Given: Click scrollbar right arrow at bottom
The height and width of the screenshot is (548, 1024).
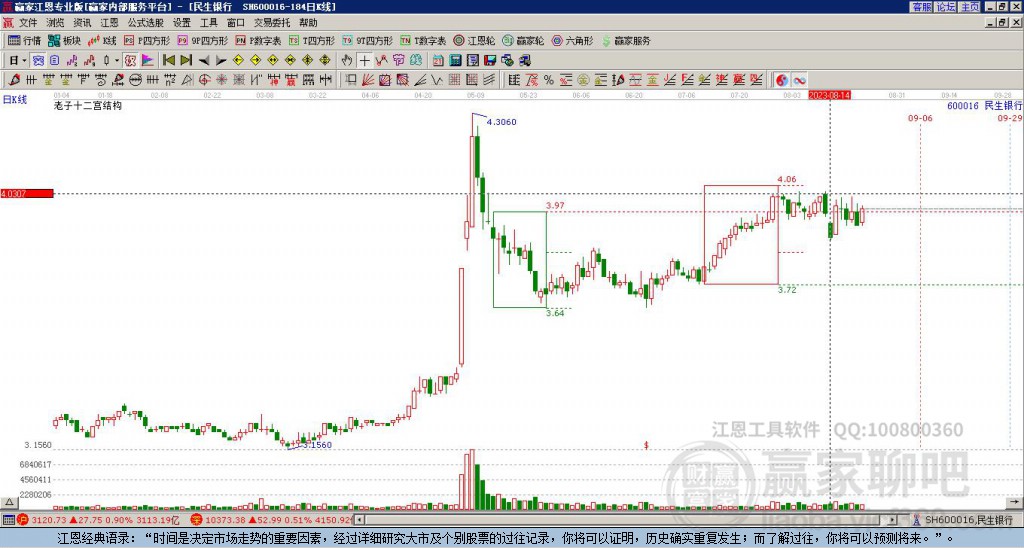Looking at the screenshot, I should [x=892, y=520].
